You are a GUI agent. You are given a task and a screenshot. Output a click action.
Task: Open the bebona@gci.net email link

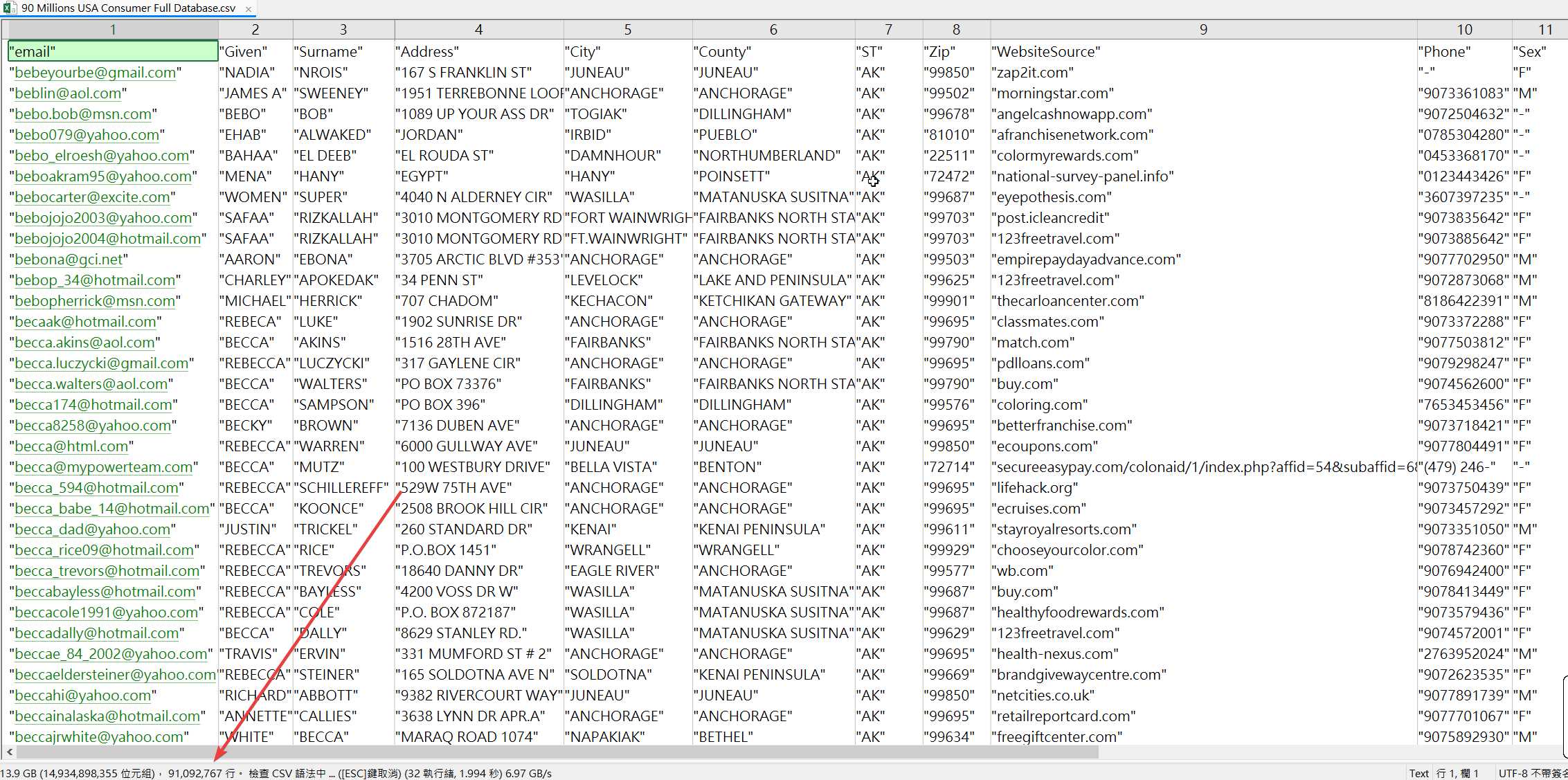(69, 260)
